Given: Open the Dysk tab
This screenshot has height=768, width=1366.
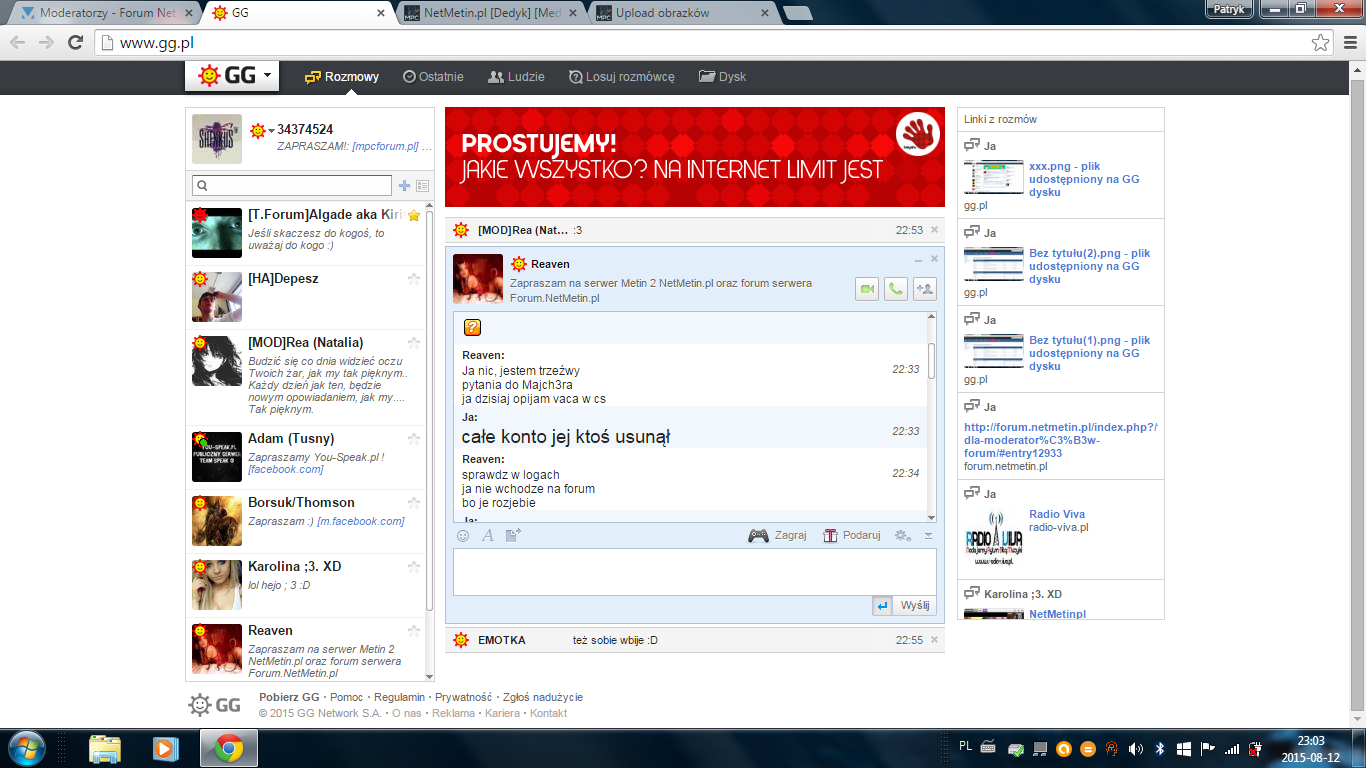Looking at the screenshot, I should tap(722, 77).
